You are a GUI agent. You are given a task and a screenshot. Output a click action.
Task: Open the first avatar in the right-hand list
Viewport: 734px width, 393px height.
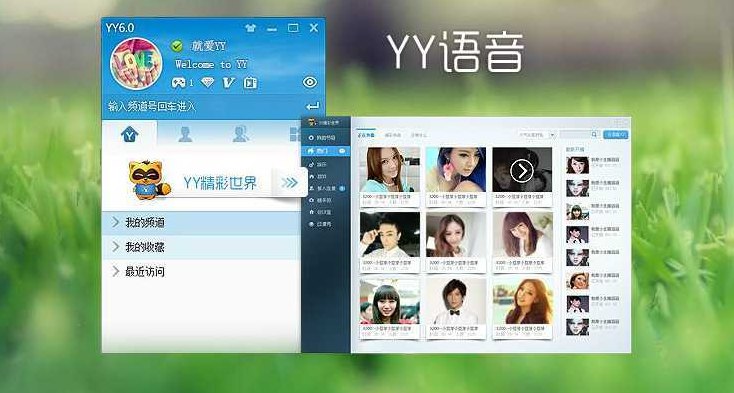click(x=577, y=165)
